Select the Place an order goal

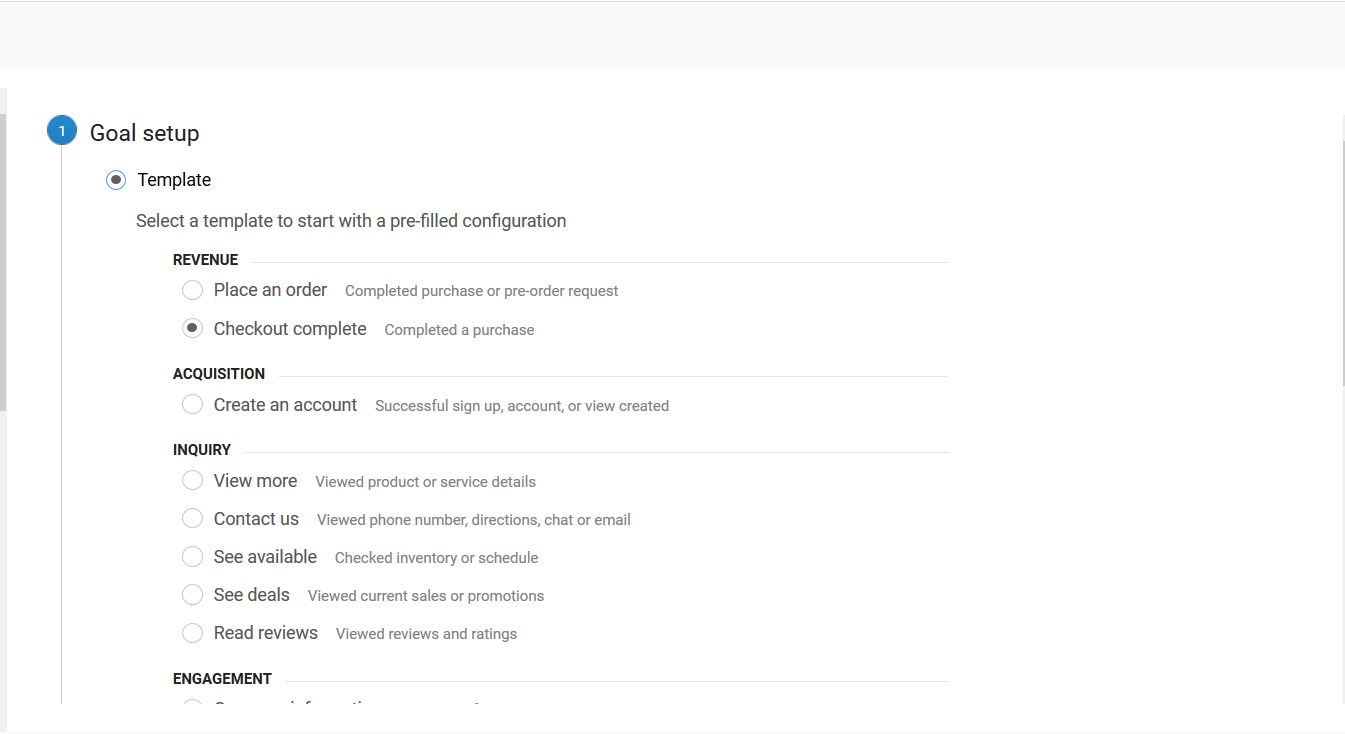(192, 289)
